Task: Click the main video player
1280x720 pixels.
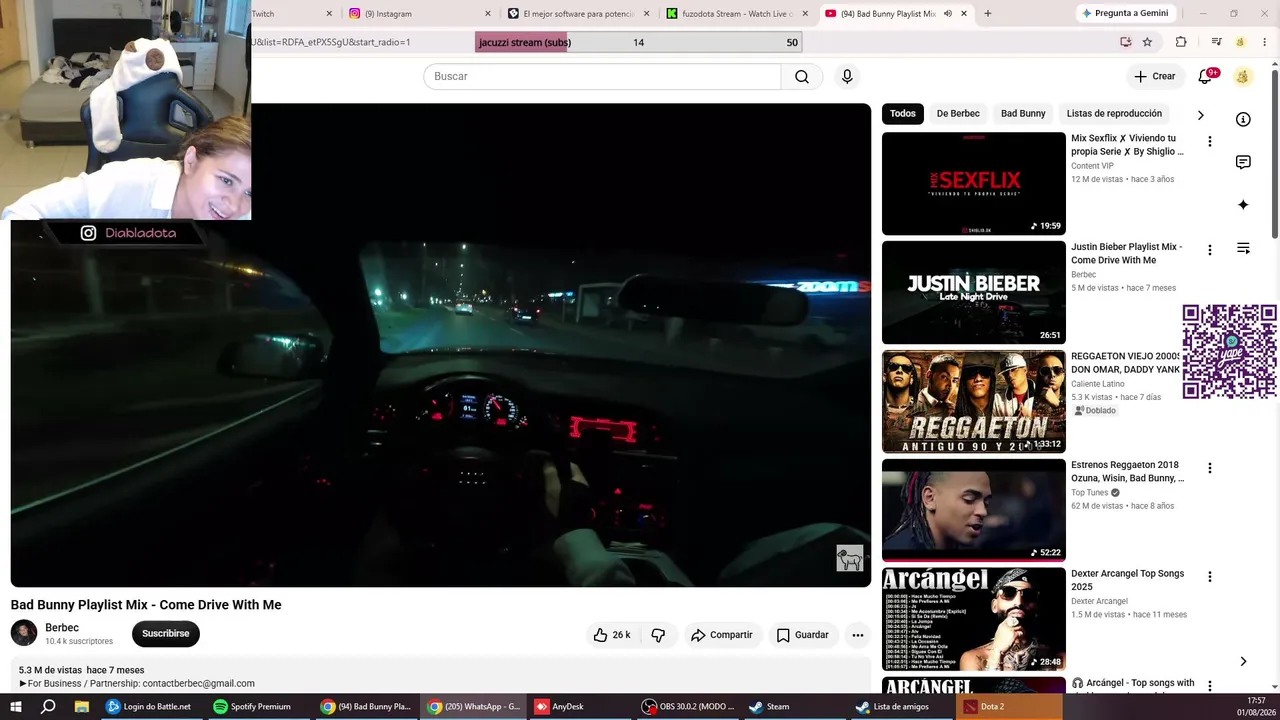Action: point(441,345)
